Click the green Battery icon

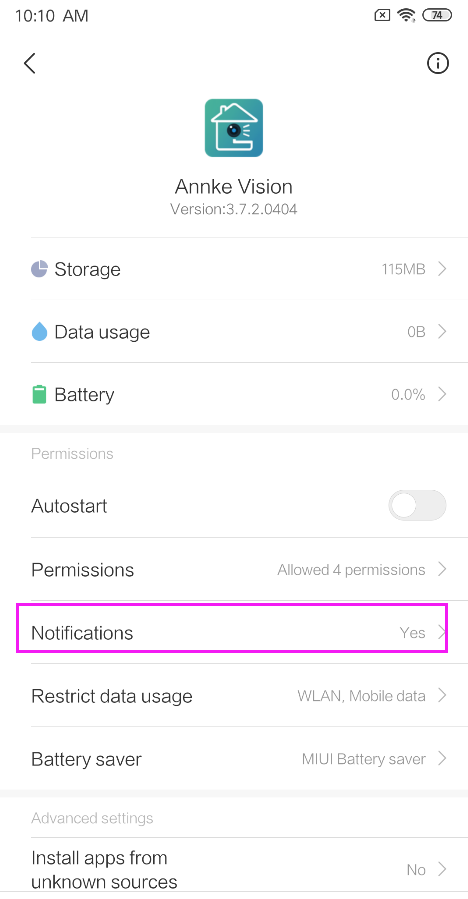coord(39,394)
